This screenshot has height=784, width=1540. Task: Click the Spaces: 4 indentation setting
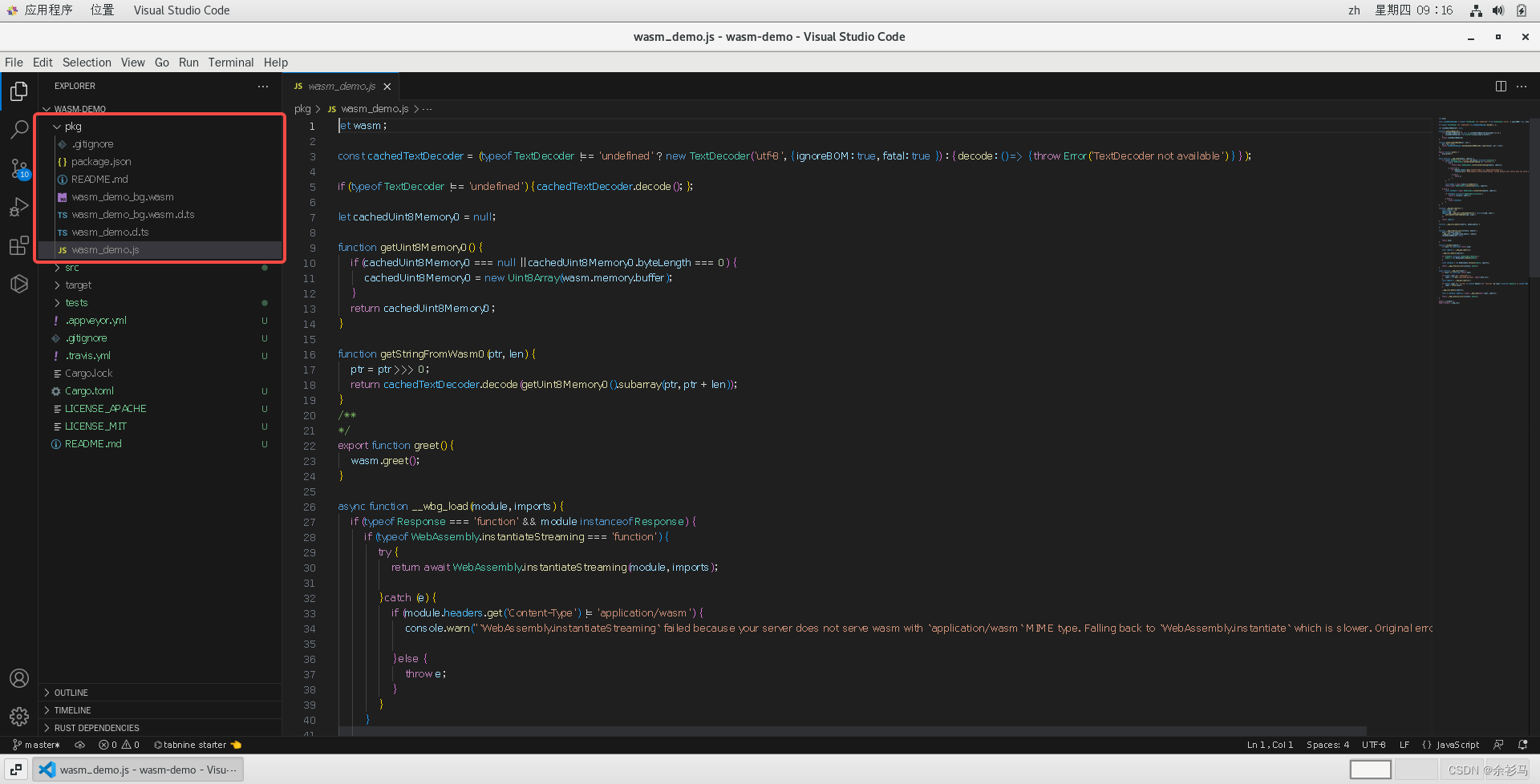click(x=1327, y=745)
